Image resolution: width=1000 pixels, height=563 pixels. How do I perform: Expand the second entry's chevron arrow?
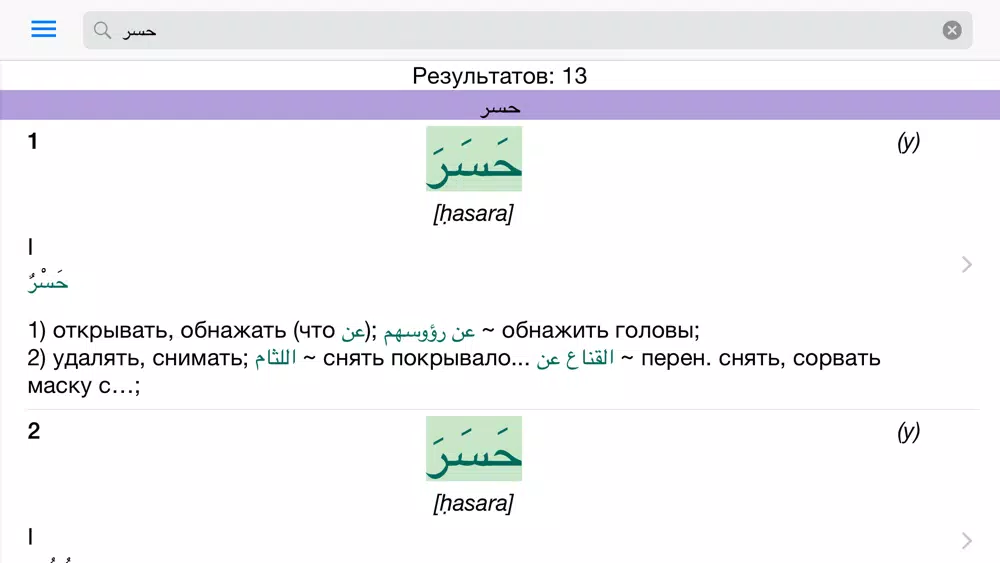click(966, 541)
